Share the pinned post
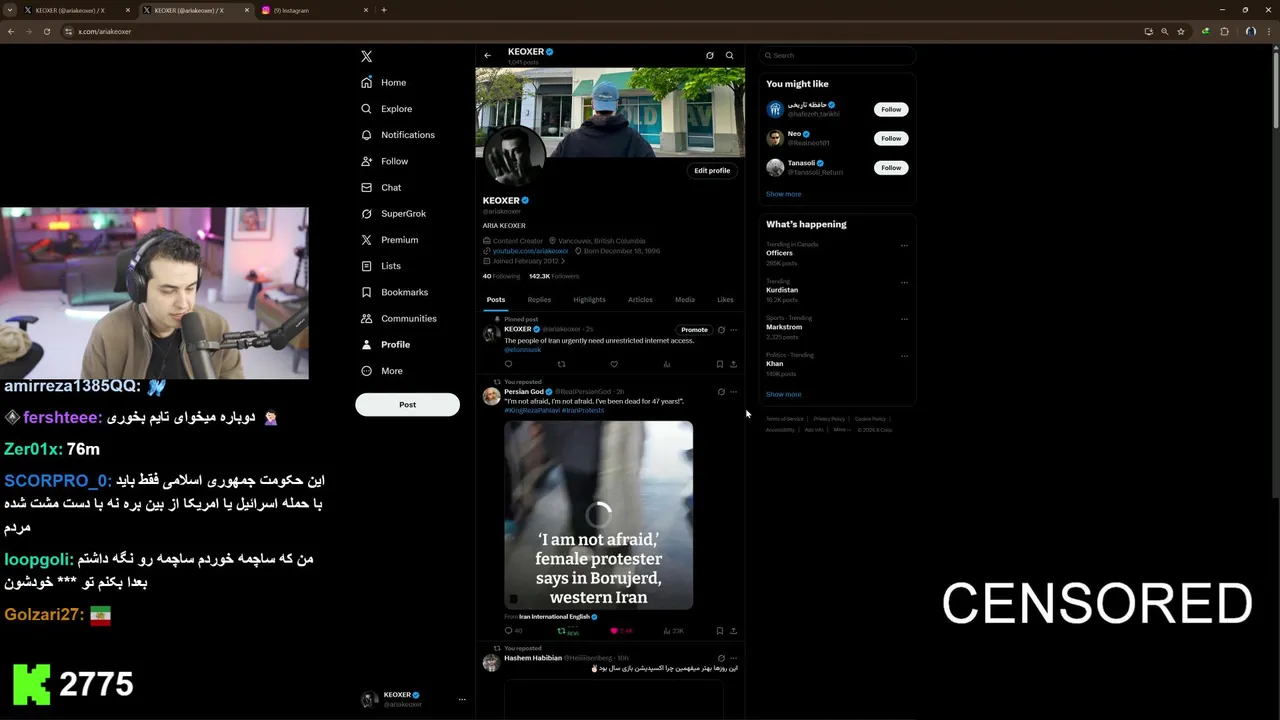1280x720 pixels. (x=733, y=364)
